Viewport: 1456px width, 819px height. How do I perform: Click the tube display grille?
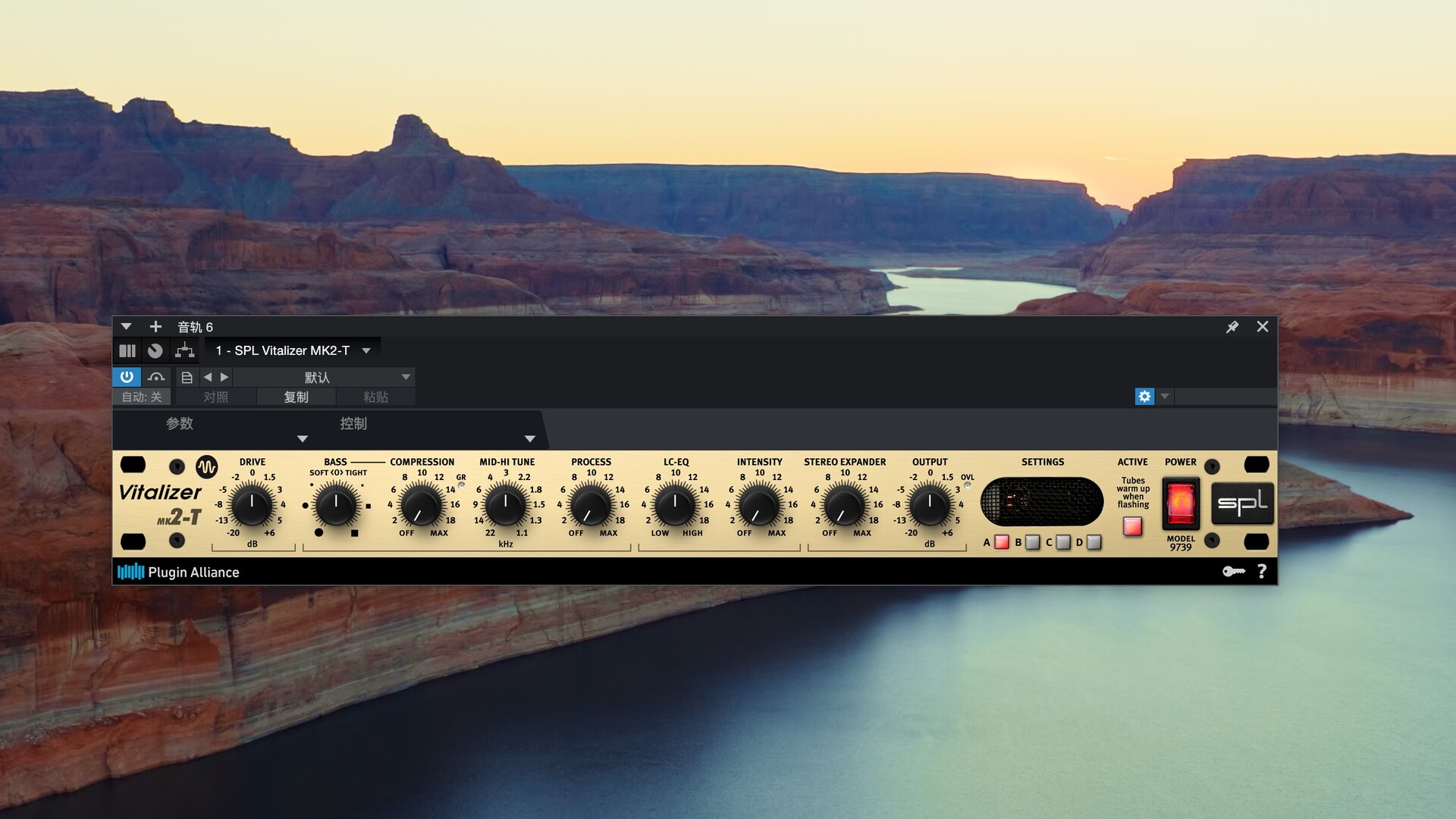[1042, 502]
